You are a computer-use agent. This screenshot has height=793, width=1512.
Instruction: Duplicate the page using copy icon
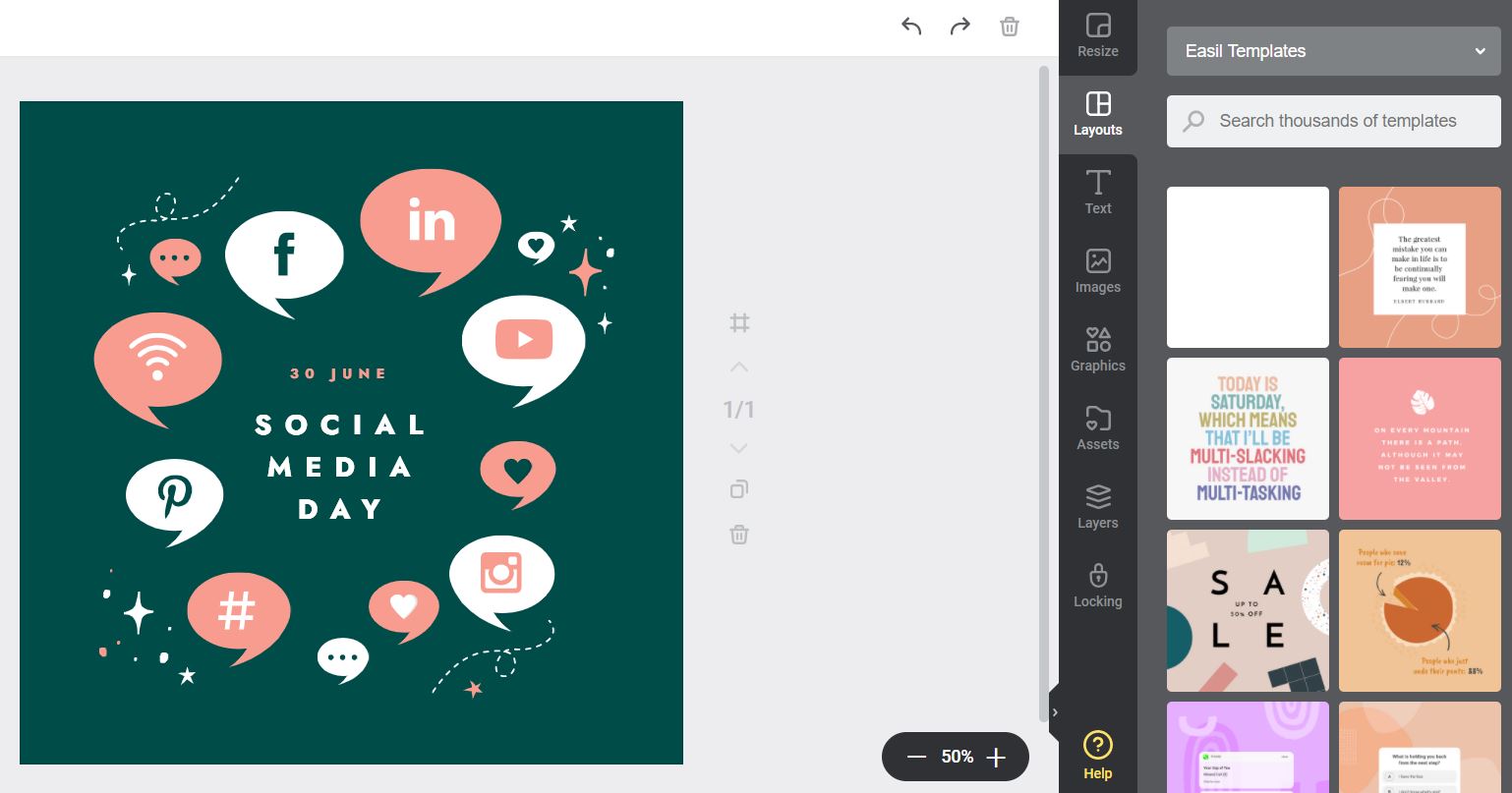click(x=739, y=489)
